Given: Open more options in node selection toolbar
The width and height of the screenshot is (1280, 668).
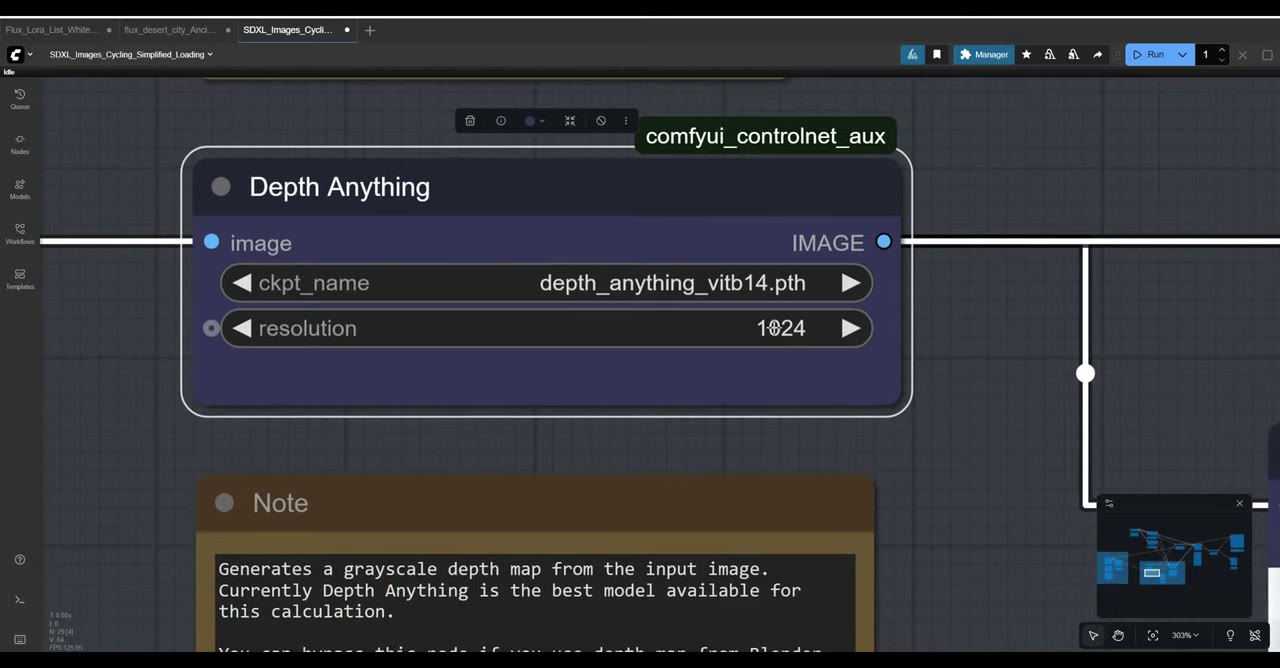Looking at the screenshot, I should click(626, 121).
